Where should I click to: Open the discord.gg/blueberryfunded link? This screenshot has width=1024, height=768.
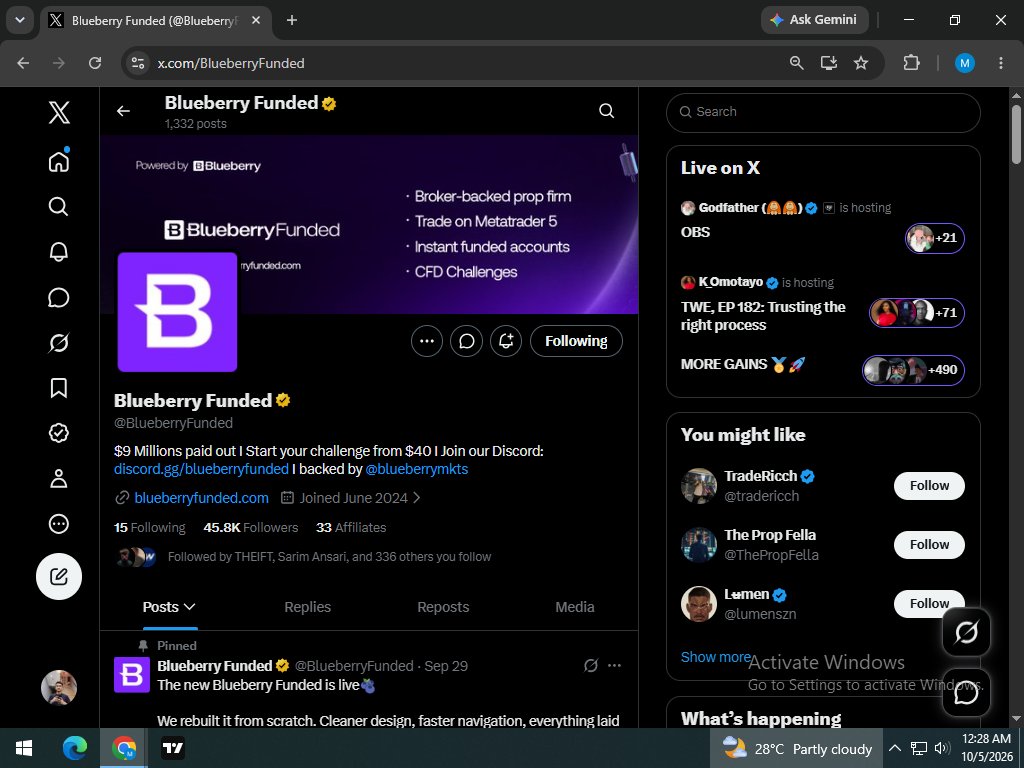tap(201, 469)
